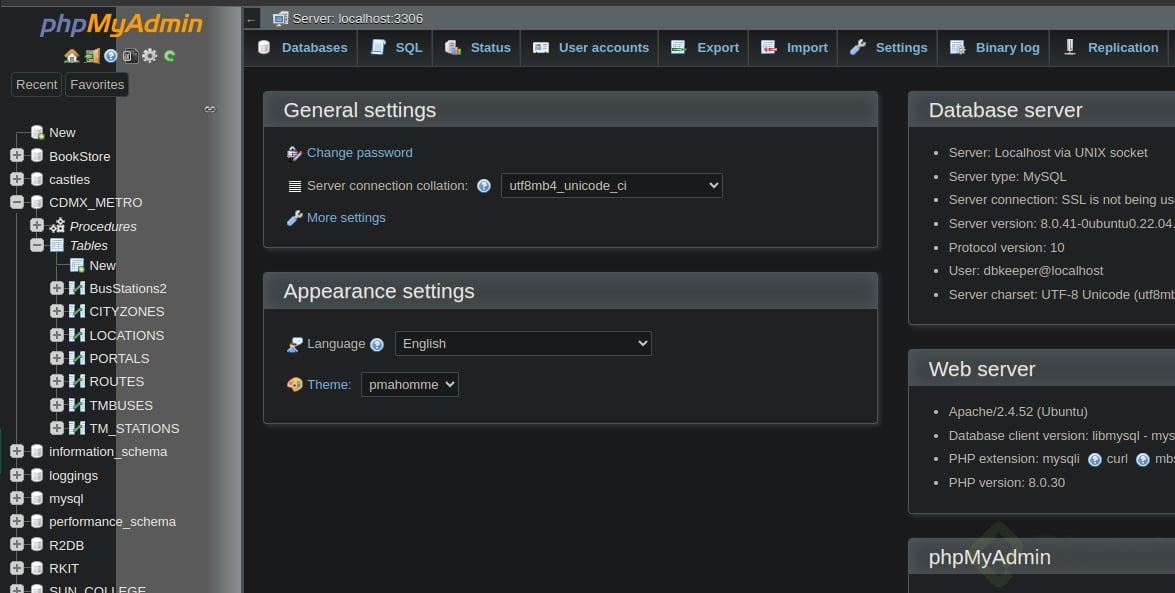
Task: Expand the CITYZONES table node
Action: point(57,311)
